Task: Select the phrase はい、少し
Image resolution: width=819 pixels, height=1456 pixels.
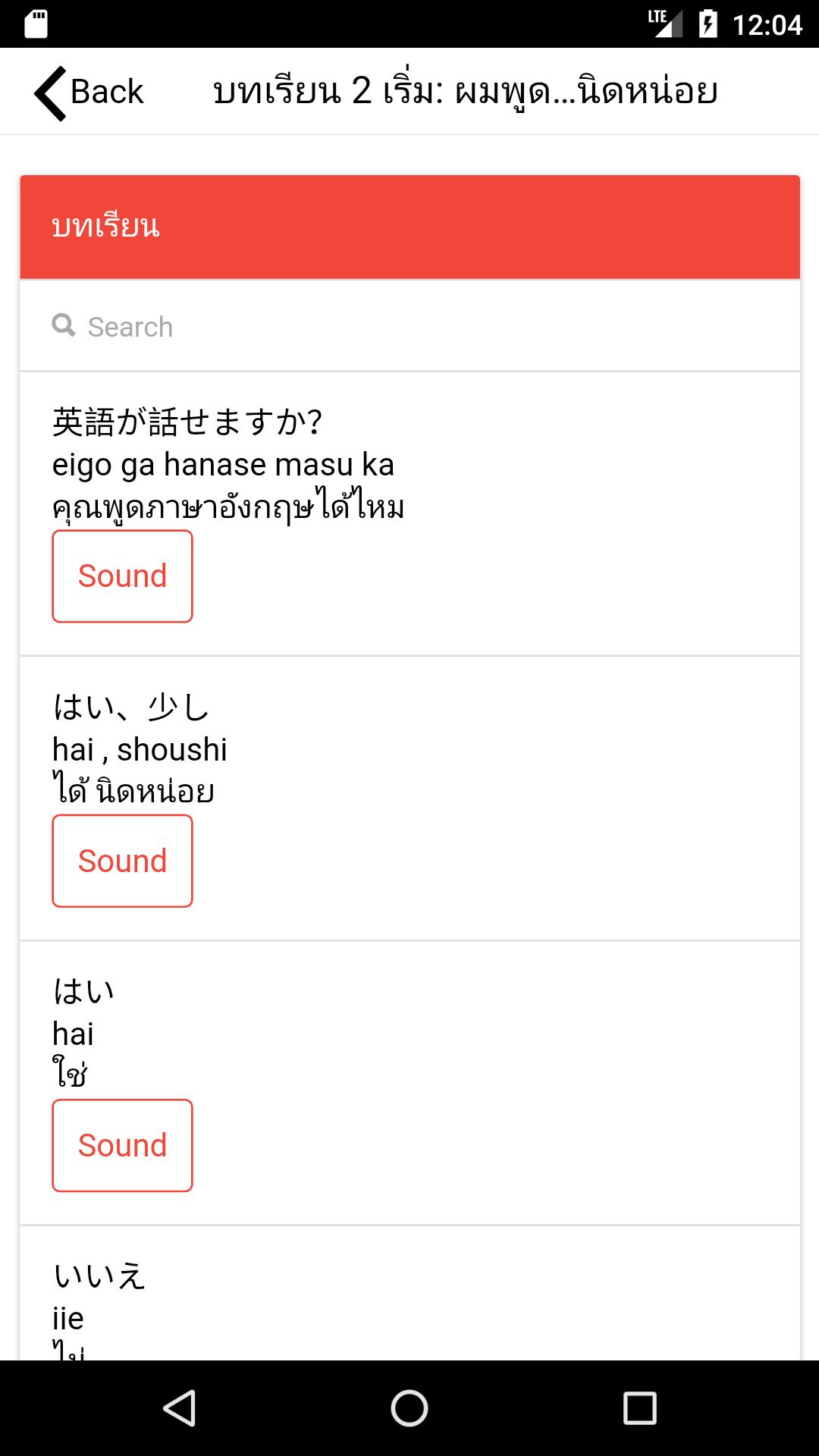Action: click(x=130, y=707)
